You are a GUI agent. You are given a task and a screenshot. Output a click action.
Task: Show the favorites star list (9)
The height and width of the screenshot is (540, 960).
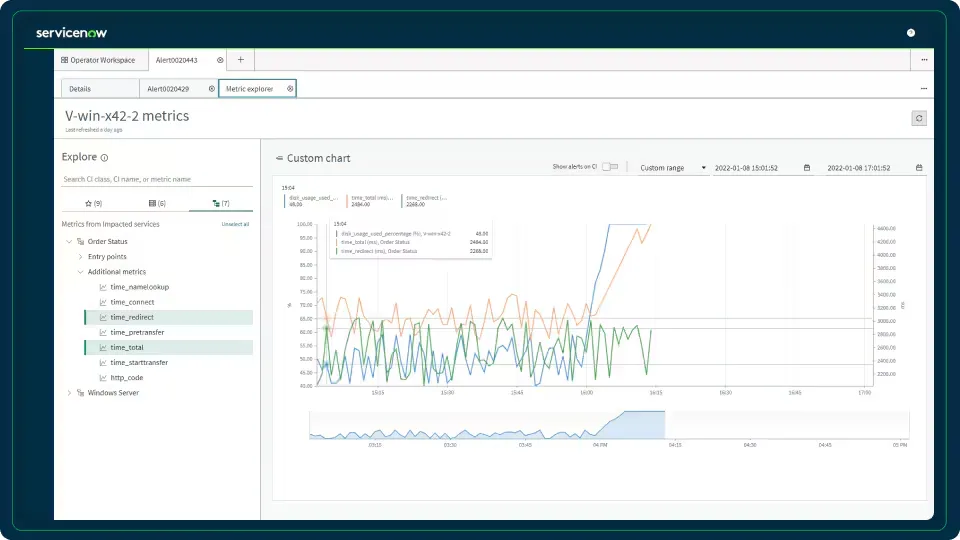click(94, 203)
